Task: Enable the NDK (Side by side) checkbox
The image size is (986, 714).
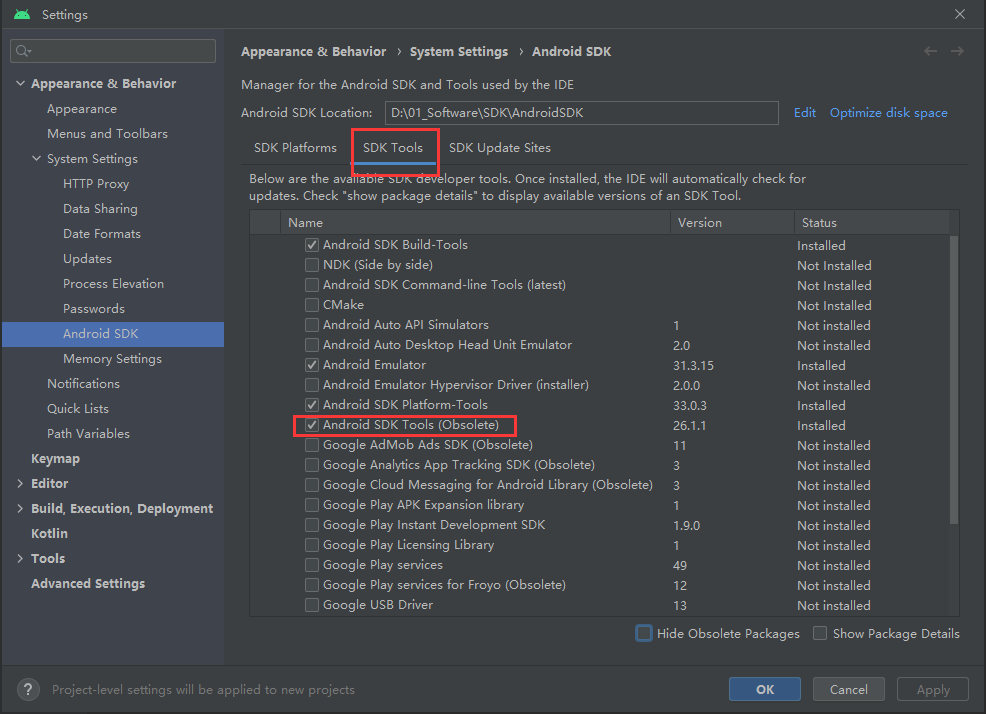Action: (312, 265)
